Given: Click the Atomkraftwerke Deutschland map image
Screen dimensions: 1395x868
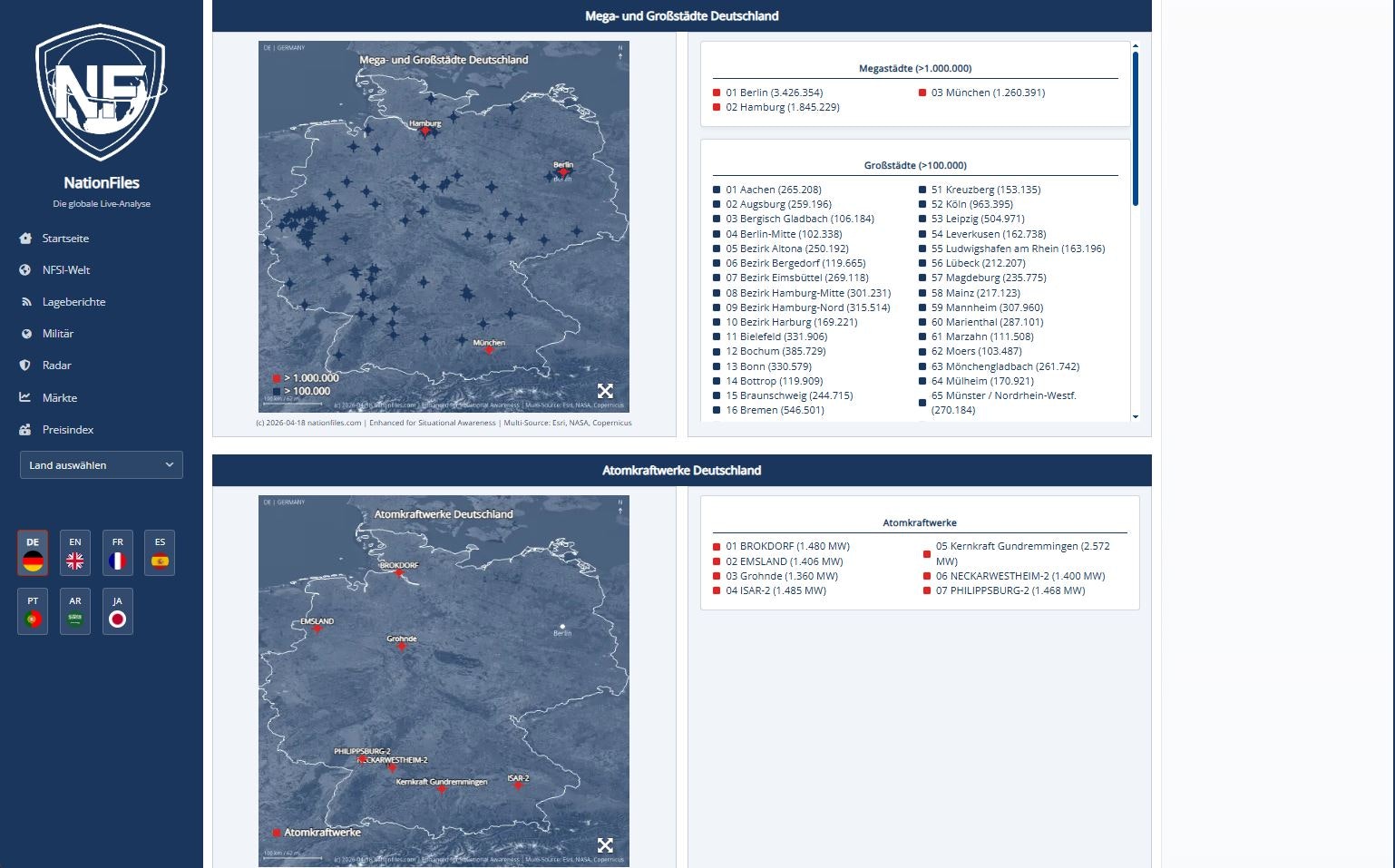Looking at the screenshot, I should (x=444, y=681).
